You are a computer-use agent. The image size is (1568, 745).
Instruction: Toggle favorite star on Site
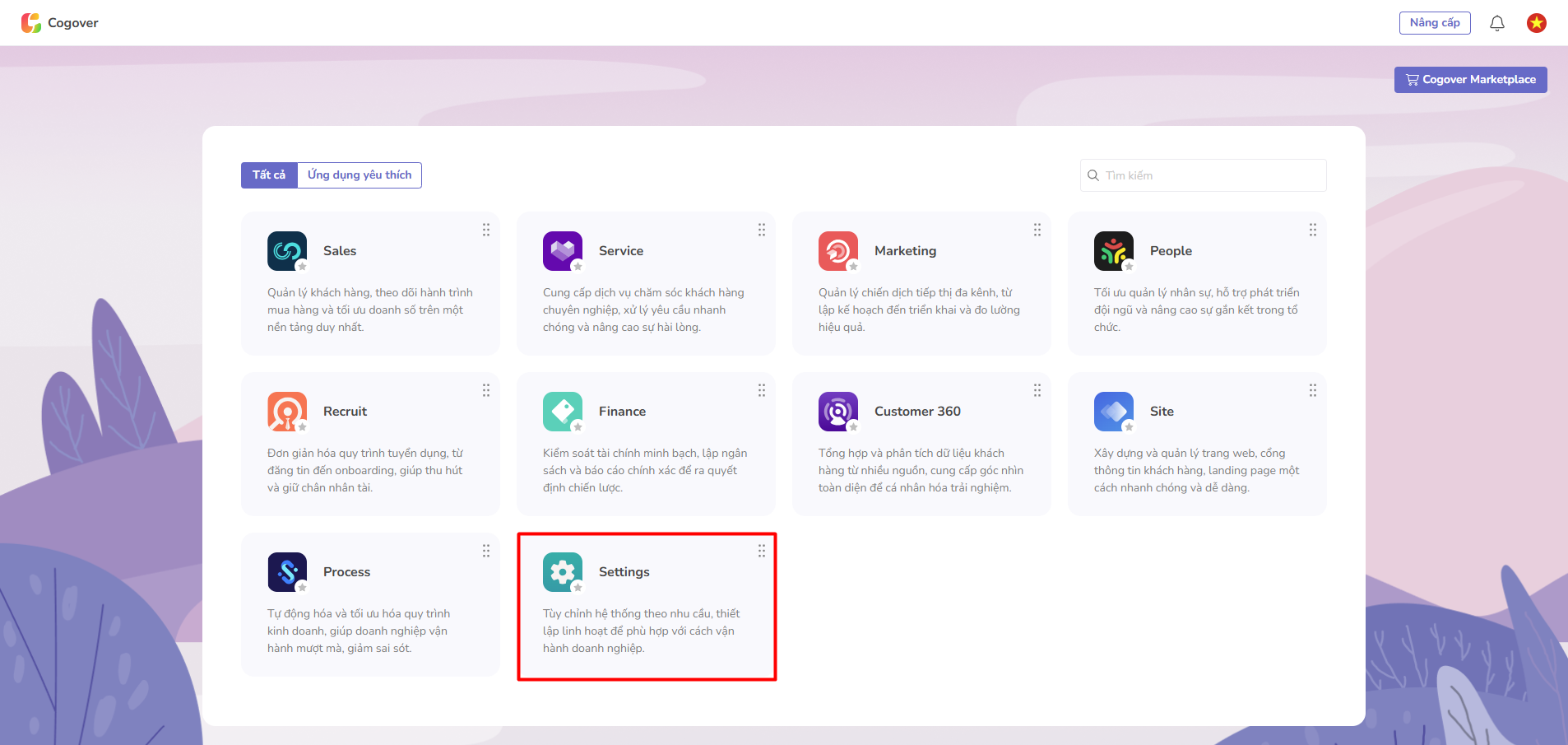pyautogui.click(x=1130, y=426)
